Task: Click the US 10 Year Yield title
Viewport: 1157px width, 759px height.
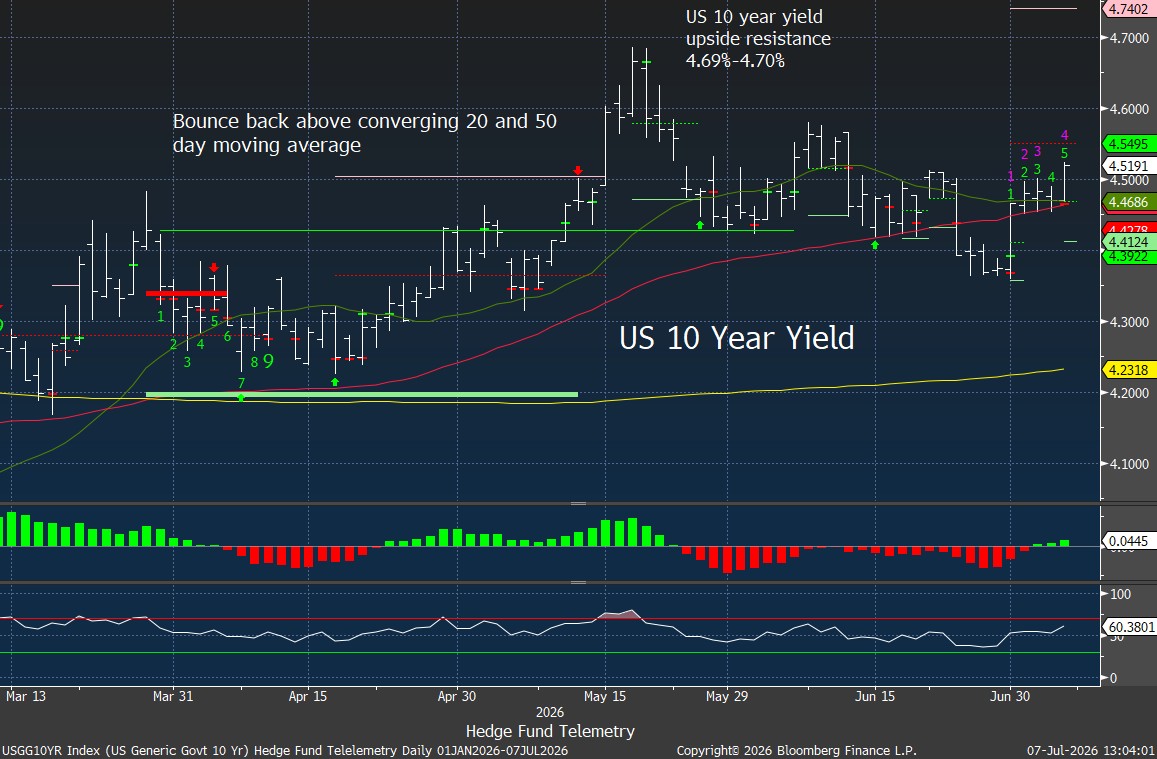Action: (736, 338)
